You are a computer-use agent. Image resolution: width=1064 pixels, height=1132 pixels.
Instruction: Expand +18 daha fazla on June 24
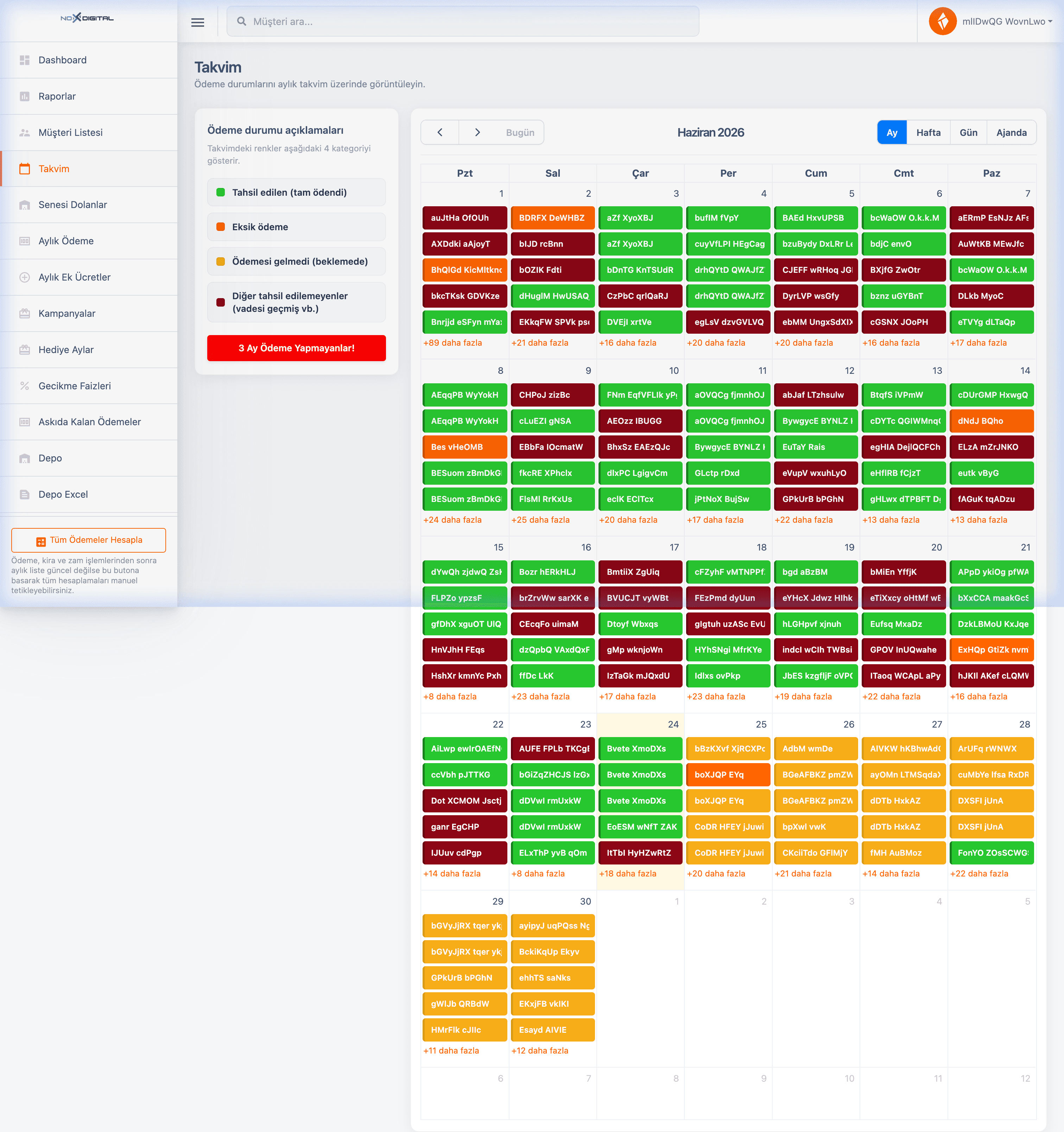pos(627,874)
